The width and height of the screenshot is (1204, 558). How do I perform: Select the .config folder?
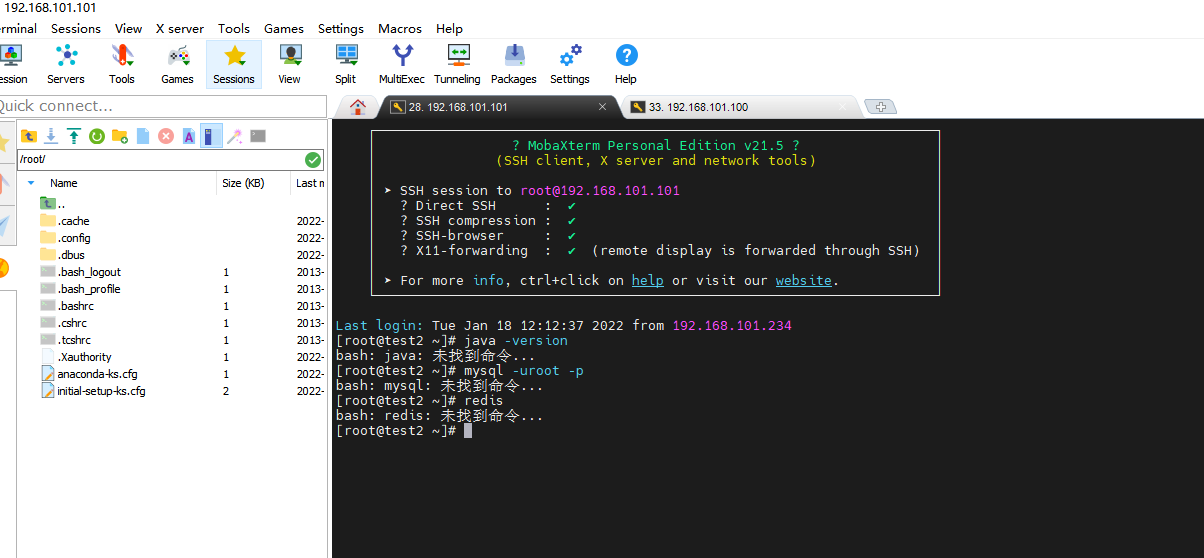(x=65, y=238)
